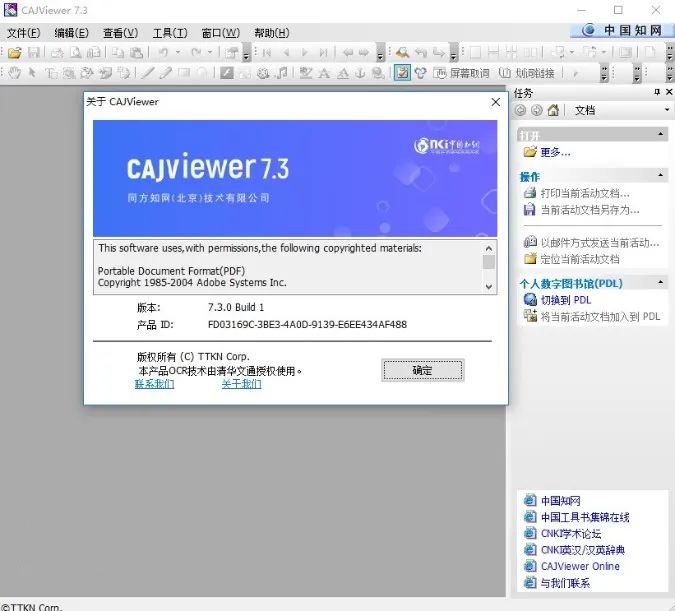Click the task pane Forward arrow
Image resolution: width=675 pixels, height=611 pixels.
click(x=536, y=110)
